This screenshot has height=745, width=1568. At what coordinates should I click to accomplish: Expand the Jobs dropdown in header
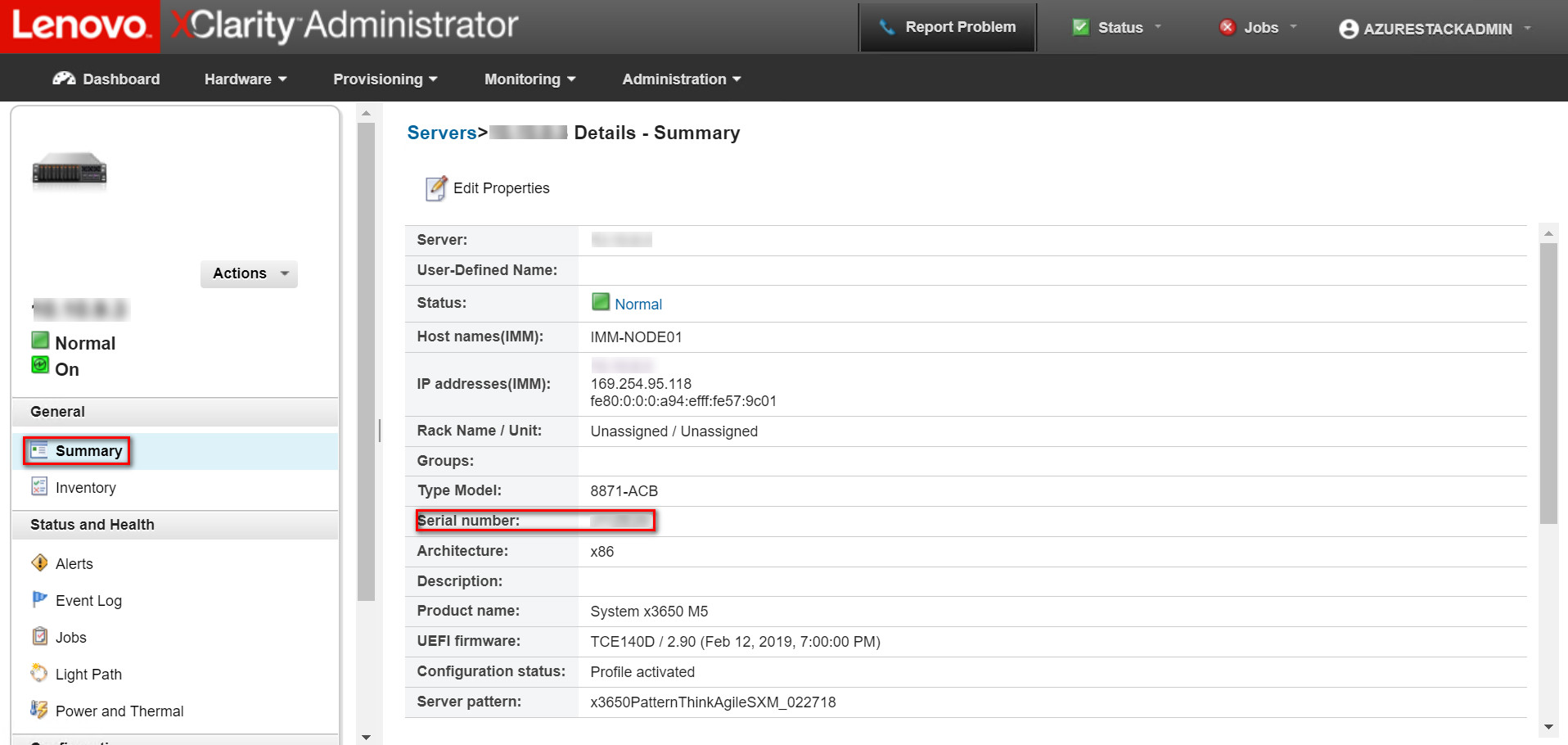point(1293,27)
